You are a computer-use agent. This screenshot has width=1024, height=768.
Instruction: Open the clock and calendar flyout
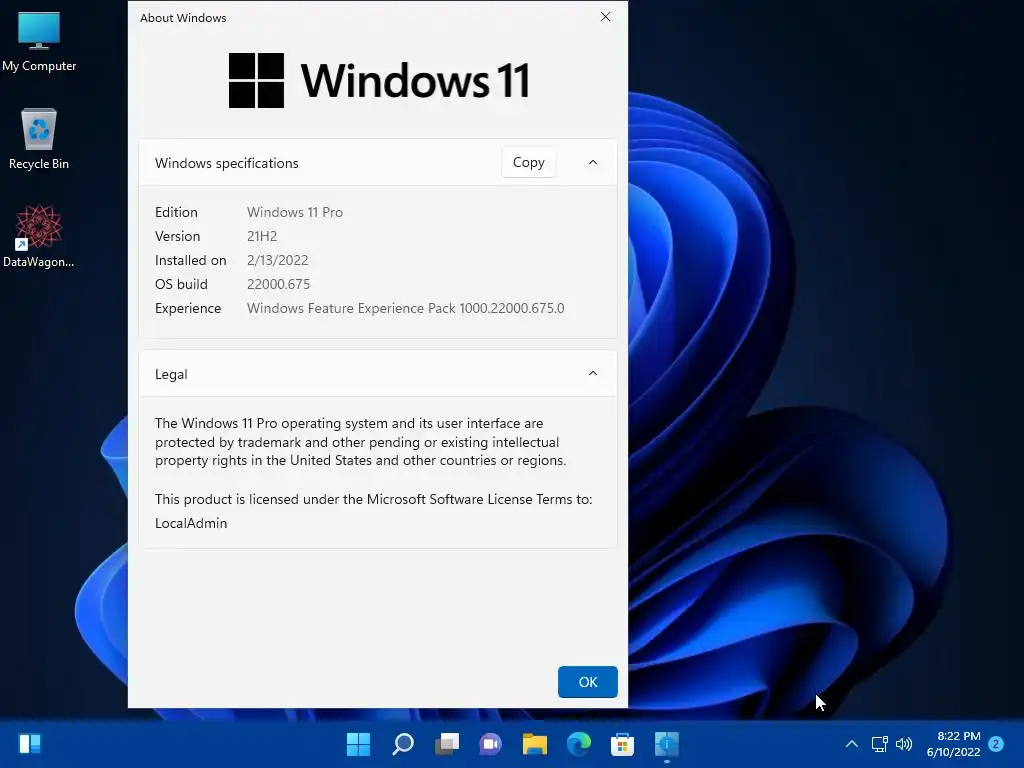click(x=953, y=744)
